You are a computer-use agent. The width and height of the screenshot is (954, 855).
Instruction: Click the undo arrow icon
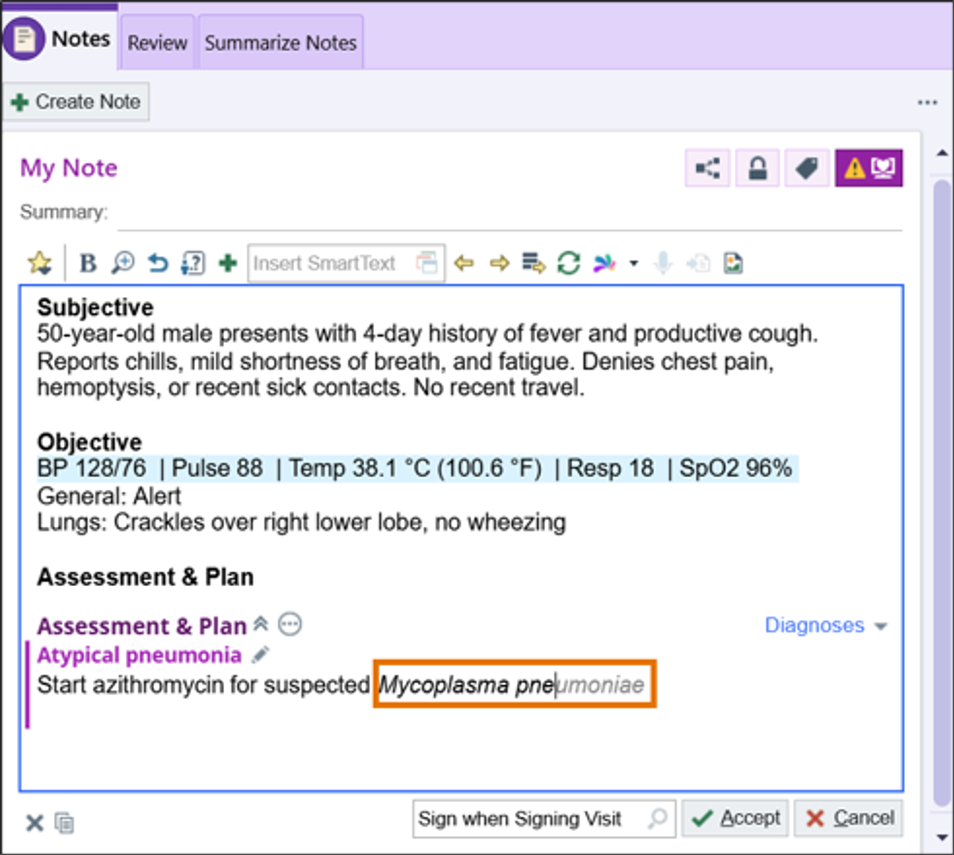(157, 263)
